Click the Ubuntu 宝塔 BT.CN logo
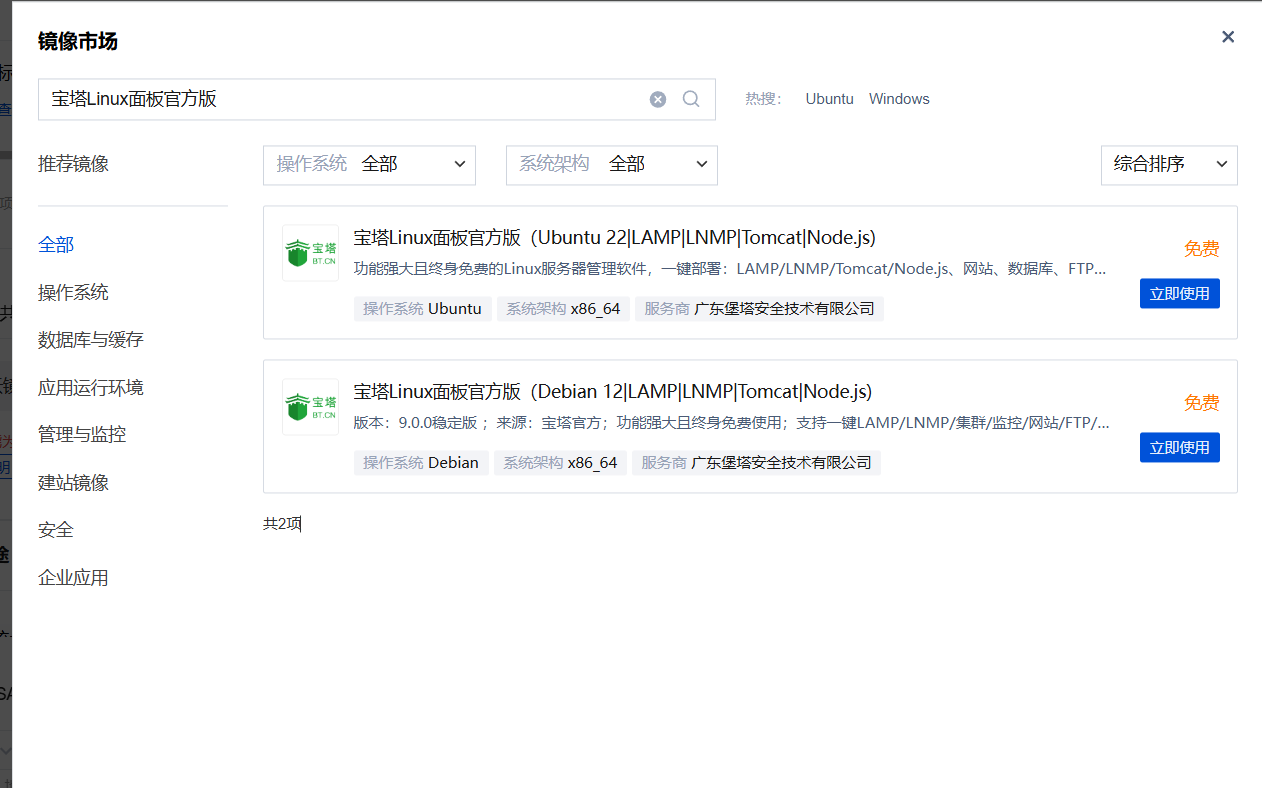 click(x=310, y=253)
